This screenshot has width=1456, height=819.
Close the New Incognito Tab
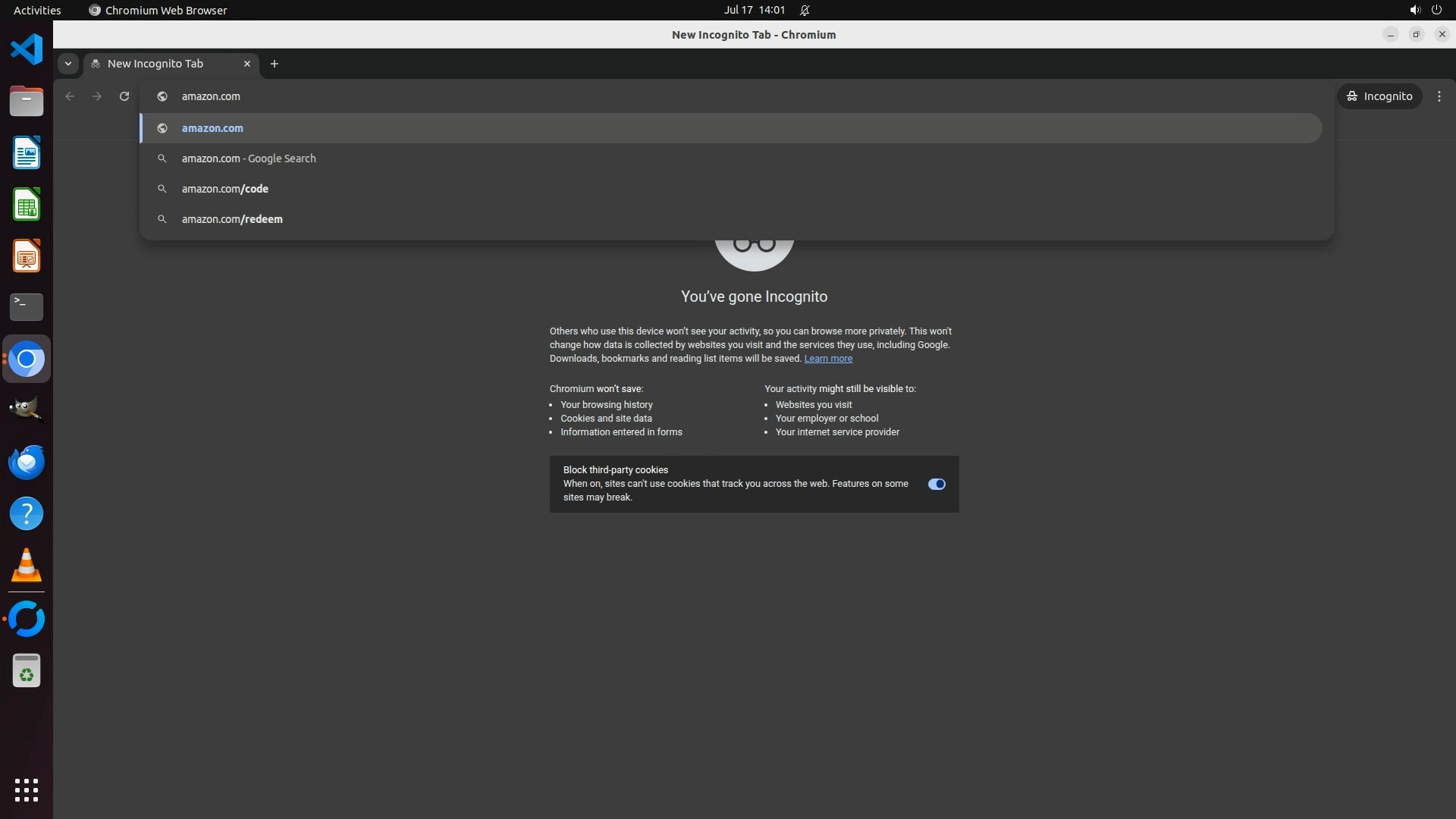pyautogui.click(x=246, y=64)
